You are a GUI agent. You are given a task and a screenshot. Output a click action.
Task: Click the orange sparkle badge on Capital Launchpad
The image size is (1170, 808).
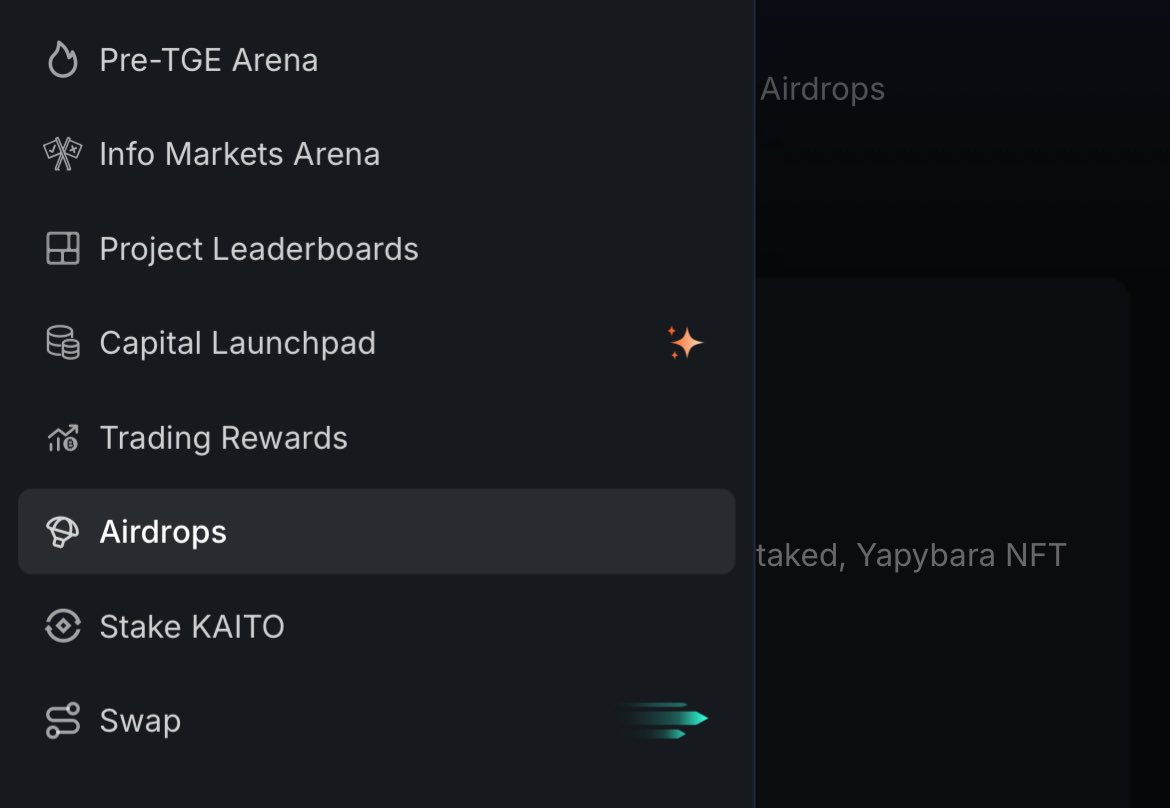click(x=685, y=343)
